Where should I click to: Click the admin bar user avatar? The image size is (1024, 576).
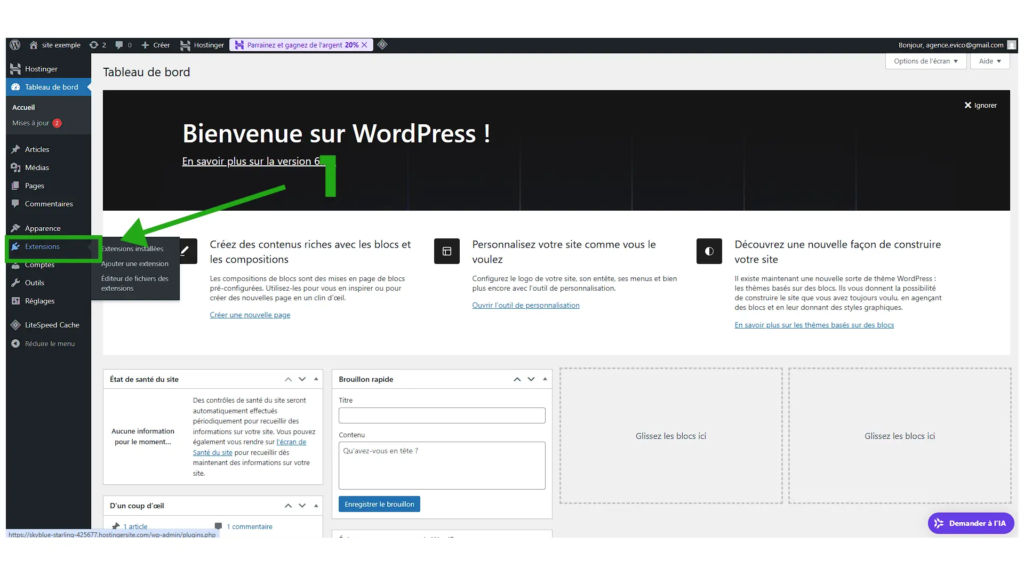(1011, 45)
